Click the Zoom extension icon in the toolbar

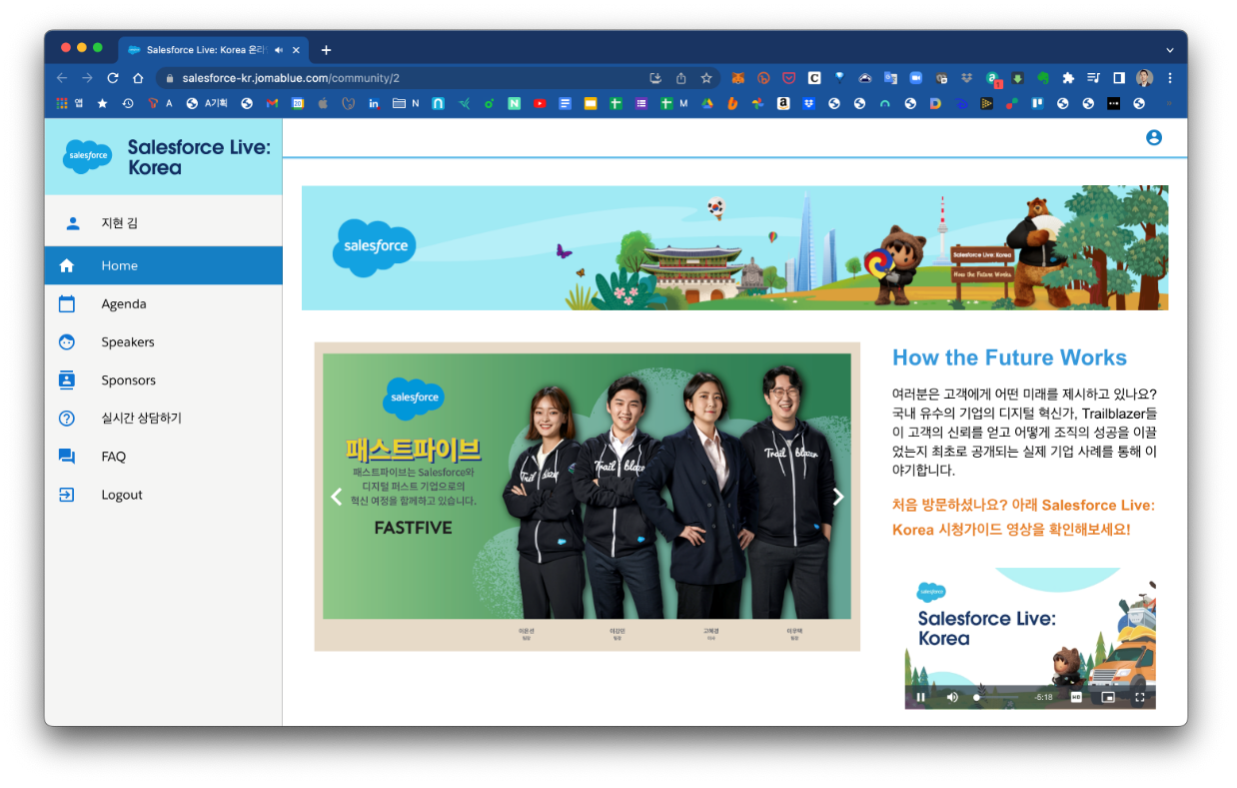pyautogui.click(x=916, y=78)
